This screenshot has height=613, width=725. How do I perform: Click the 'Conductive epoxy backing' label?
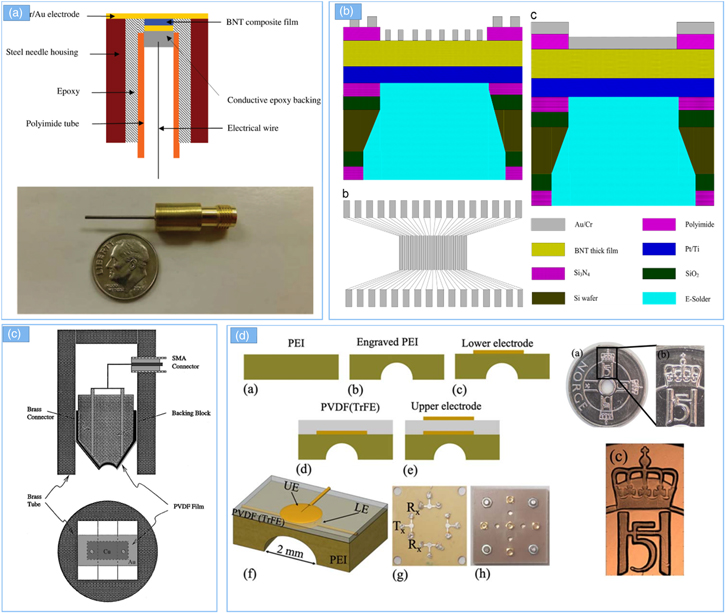(274, 100)
